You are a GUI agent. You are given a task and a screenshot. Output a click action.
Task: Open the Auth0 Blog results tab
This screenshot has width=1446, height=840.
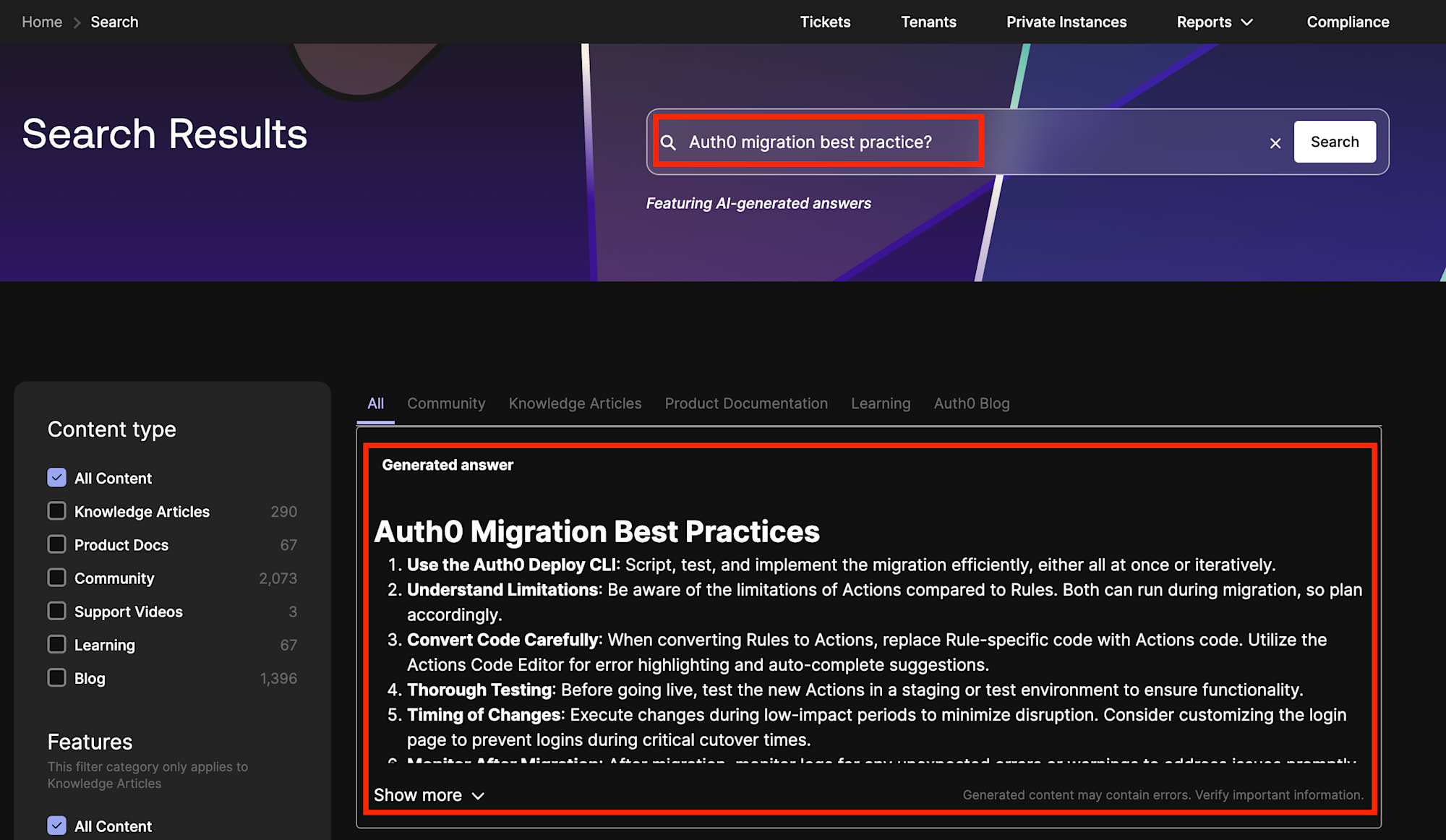click(x=971, y=403)
